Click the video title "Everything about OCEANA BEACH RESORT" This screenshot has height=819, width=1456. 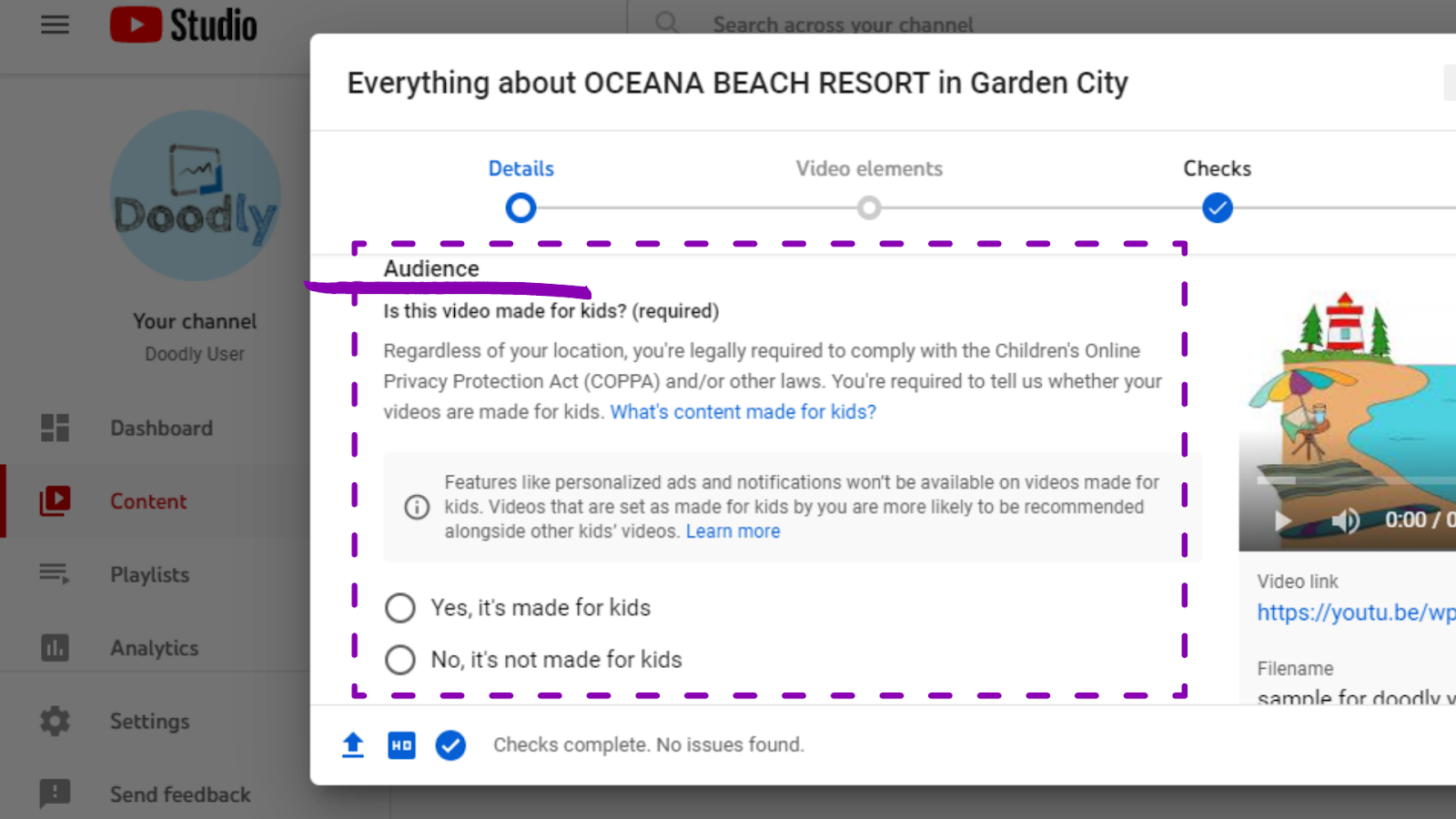[737, 83]
